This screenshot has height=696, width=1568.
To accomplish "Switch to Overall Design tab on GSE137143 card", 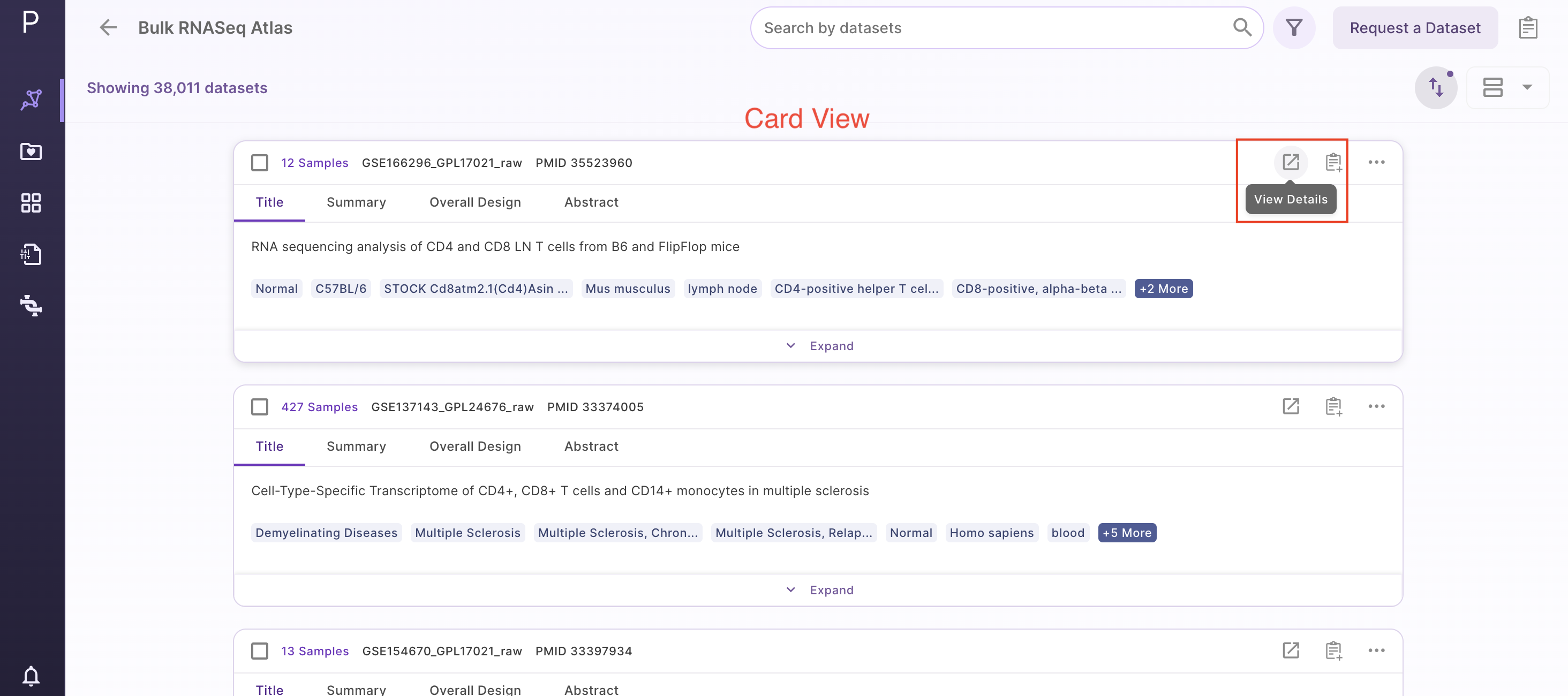I will tap(475, 446).
